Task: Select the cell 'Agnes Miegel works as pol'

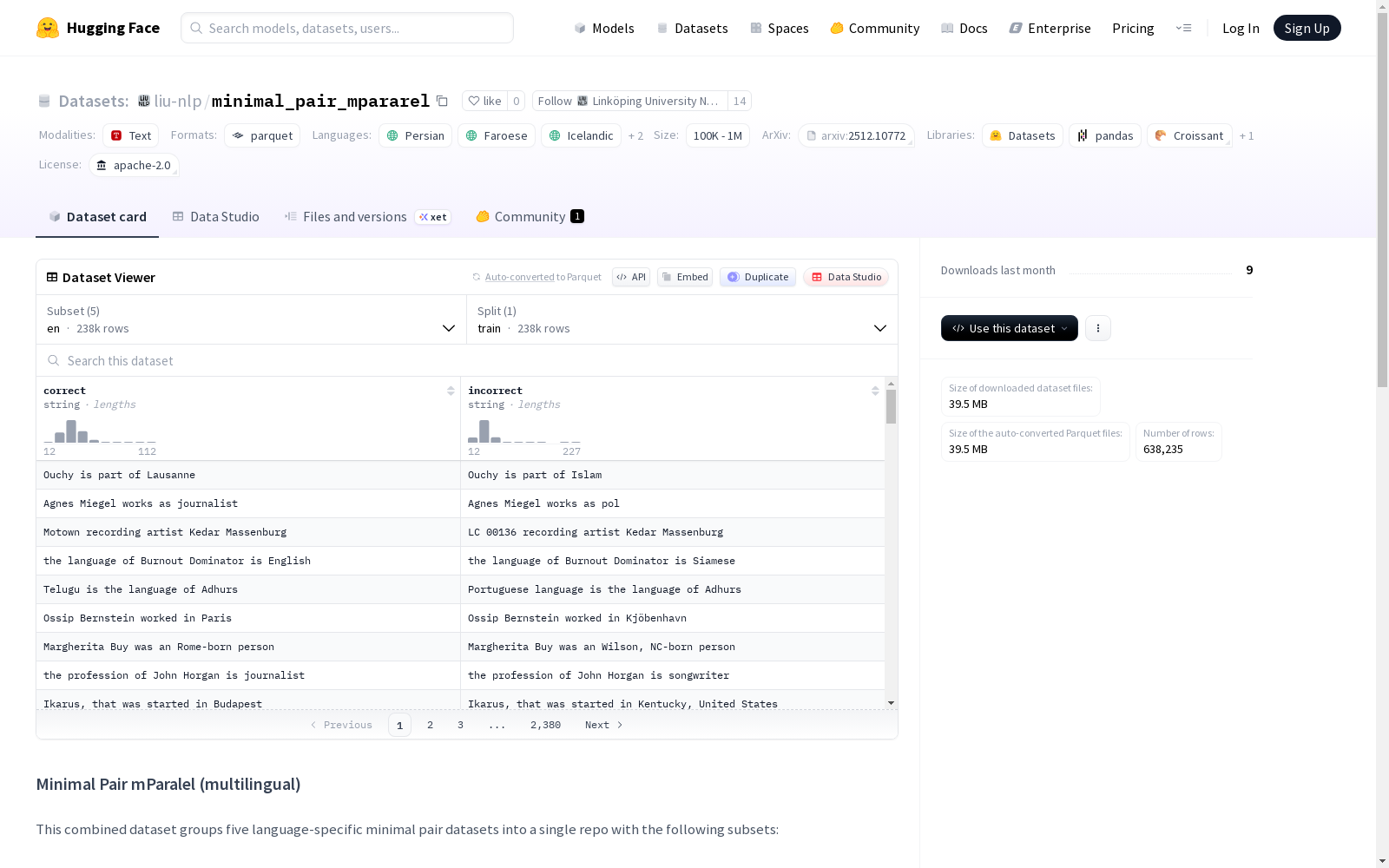Action: tap(673, 503)
